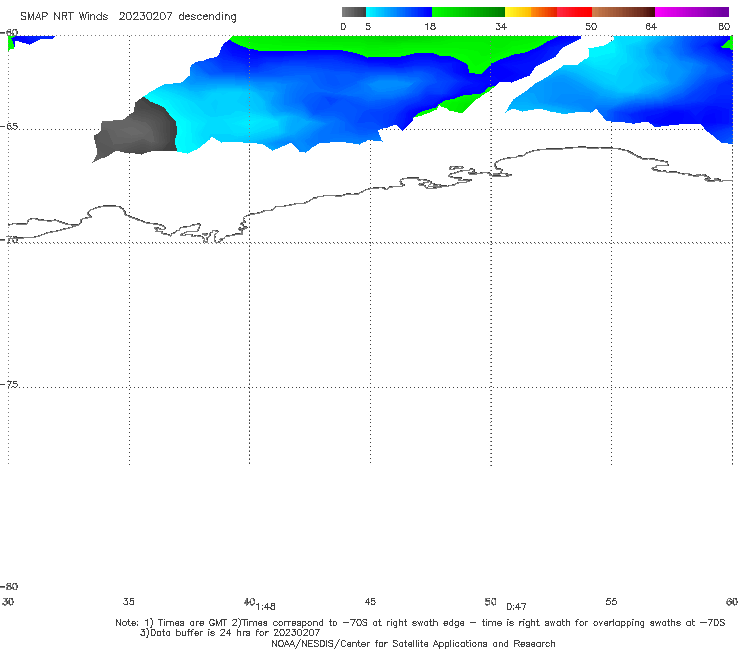Click the colorbar label "0"
The width and height of the screenshot is (740, 650).
tap(343, 27)
